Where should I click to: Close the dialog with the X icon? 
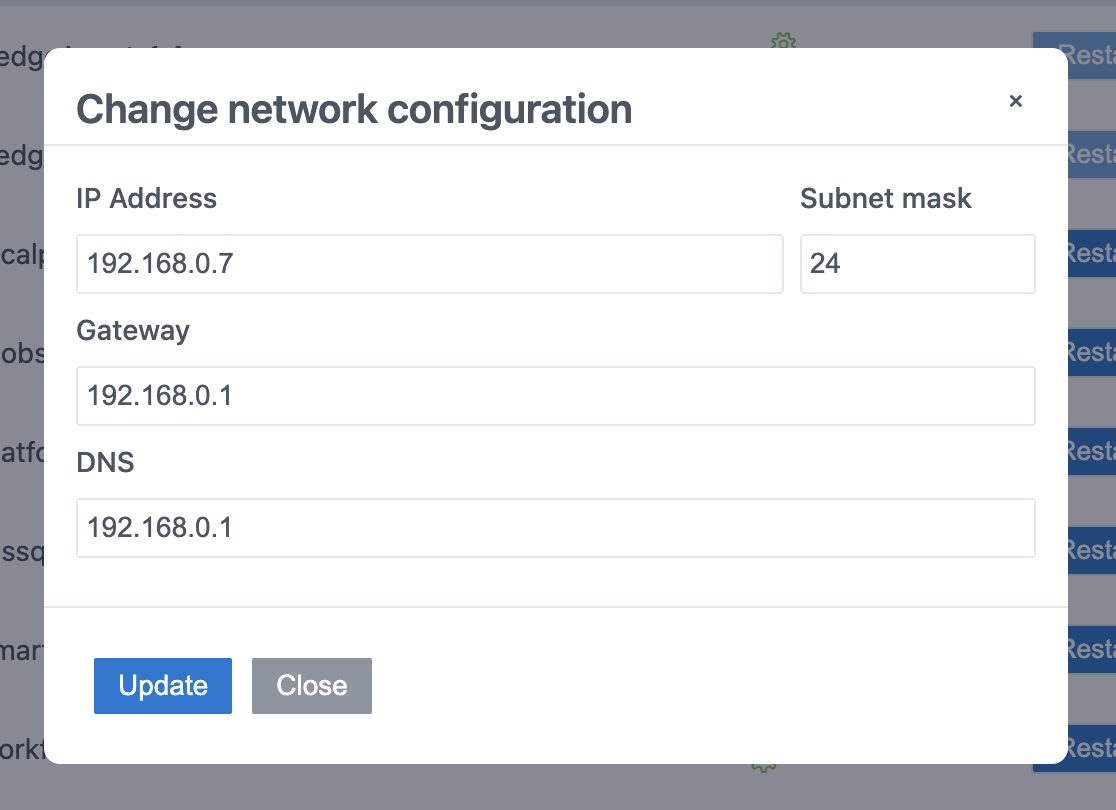[1015, 101]
